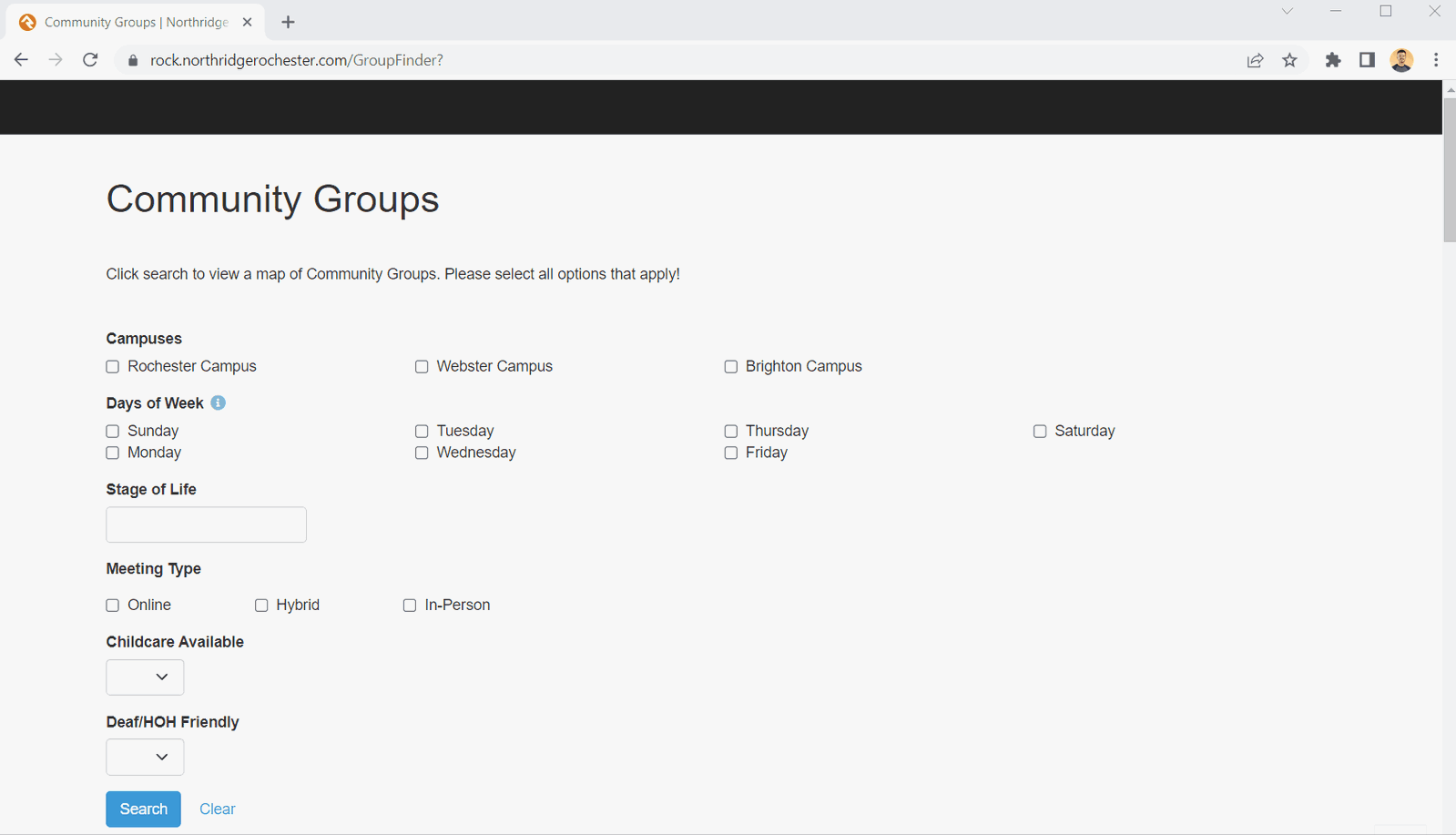
Task: Click the Stage of Life field
Action: (206, 524)
